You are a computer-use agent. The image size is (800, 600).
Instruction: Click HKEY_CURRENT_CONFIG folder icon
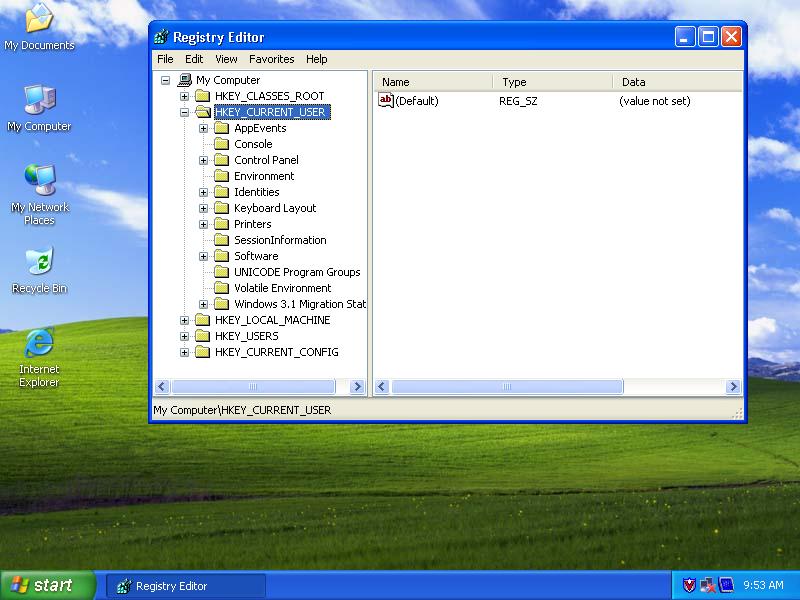[203, 352]
